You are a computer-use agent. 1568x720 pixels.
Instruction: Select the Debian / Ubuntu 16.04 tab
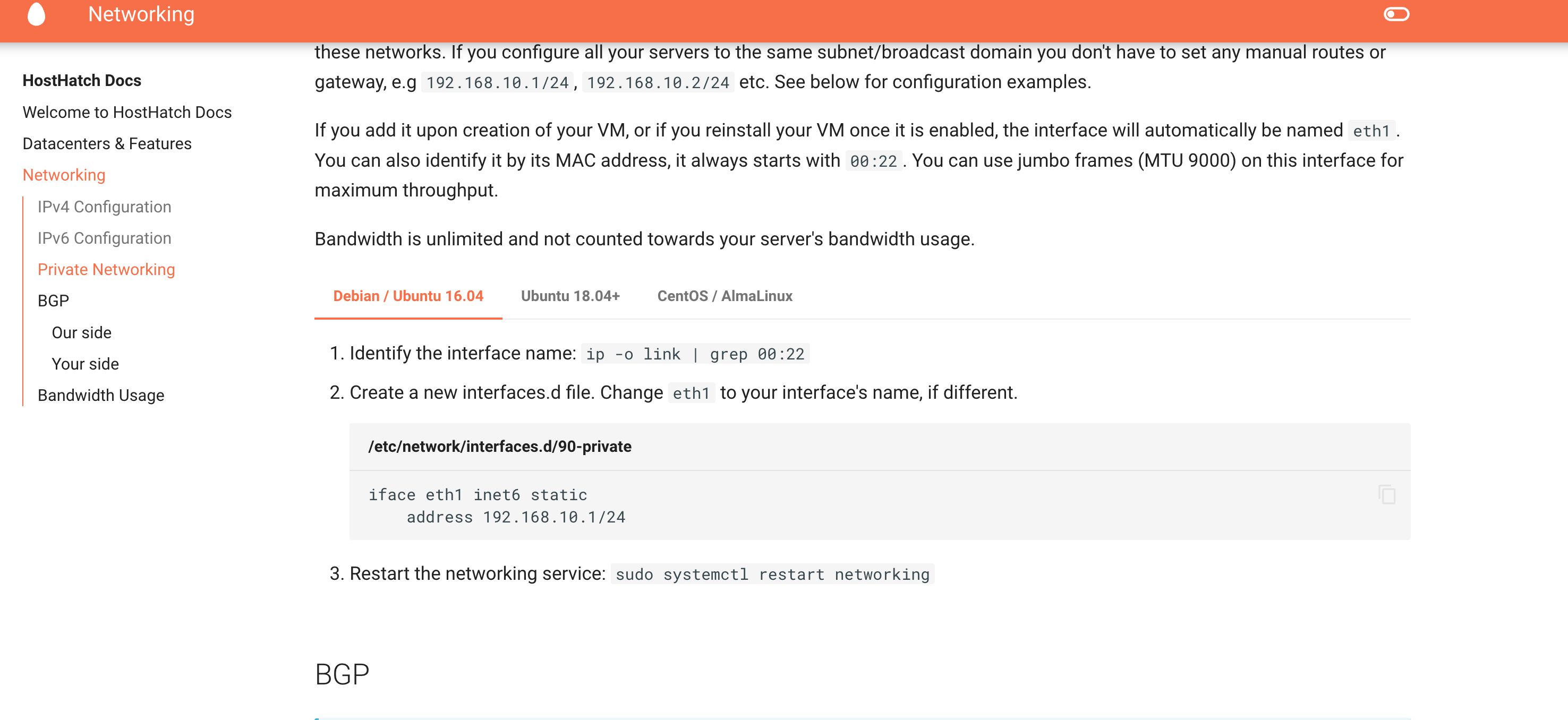[408, 296]
